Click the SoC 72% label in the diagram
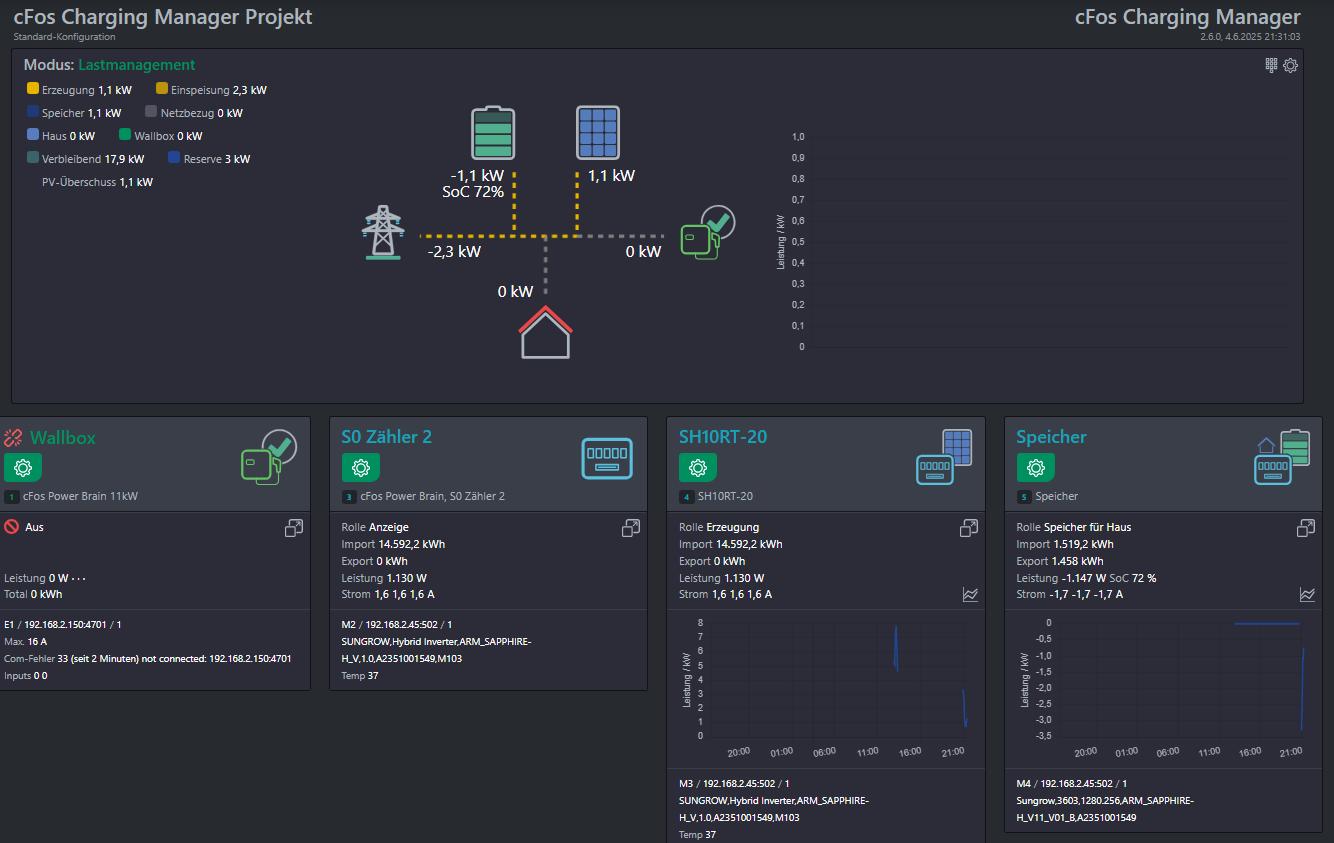The width and height of the screenshot is (1334, 843). click(x=473, y=192)
